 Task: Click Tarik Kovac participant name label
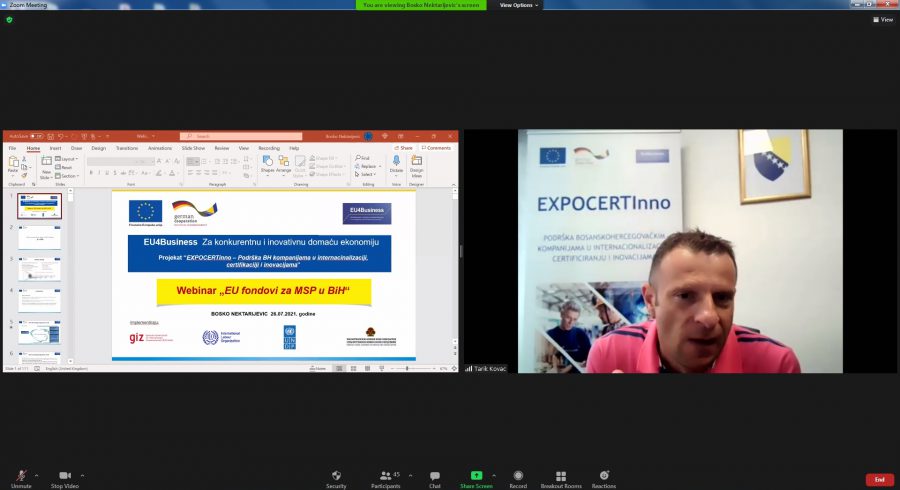click(490, 368)
